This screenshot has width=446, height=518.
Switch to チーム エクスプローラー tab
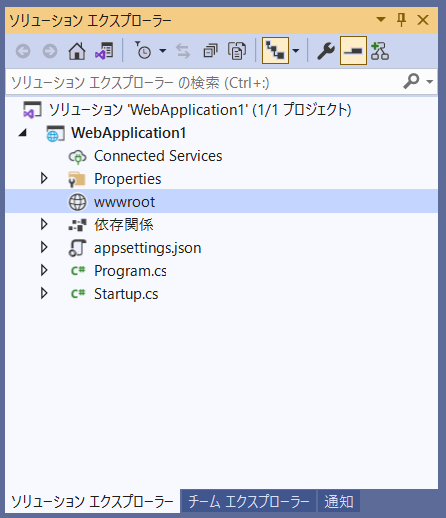pyautogui.click(x=249, y=501)
